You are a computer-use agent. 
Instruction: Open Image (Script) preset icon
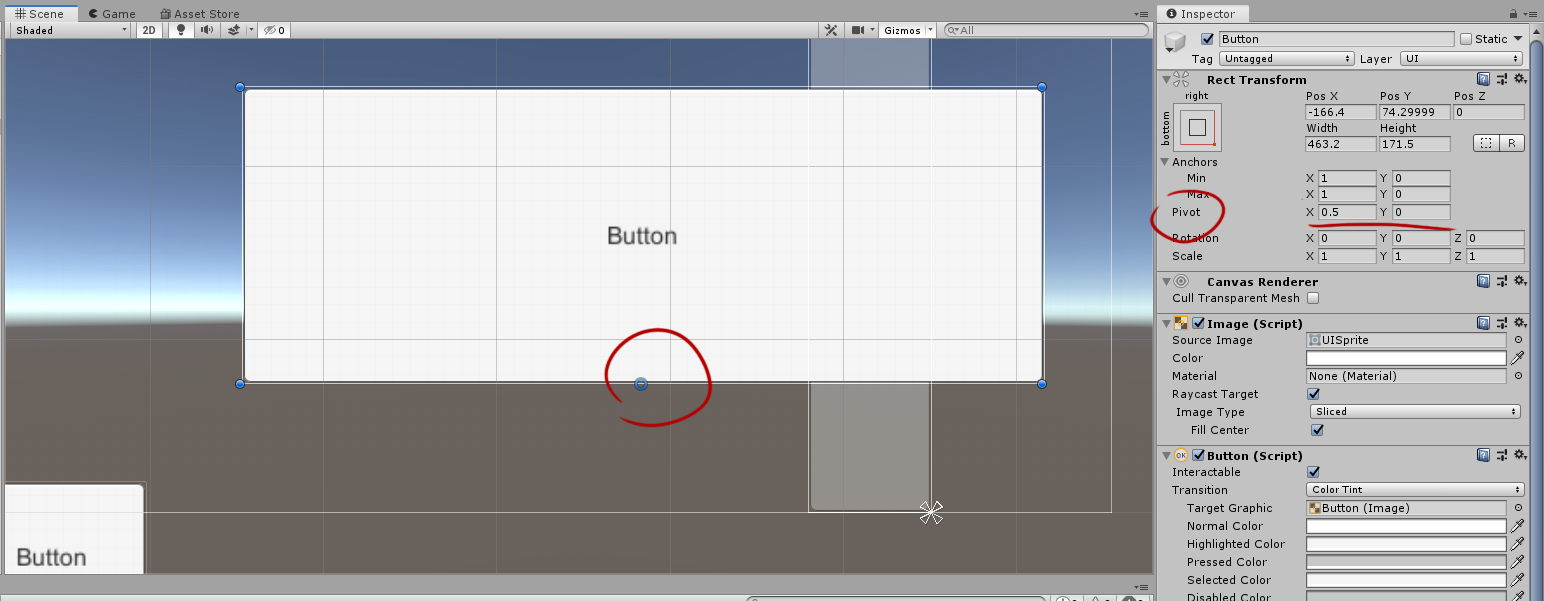tap(1502, 323)
